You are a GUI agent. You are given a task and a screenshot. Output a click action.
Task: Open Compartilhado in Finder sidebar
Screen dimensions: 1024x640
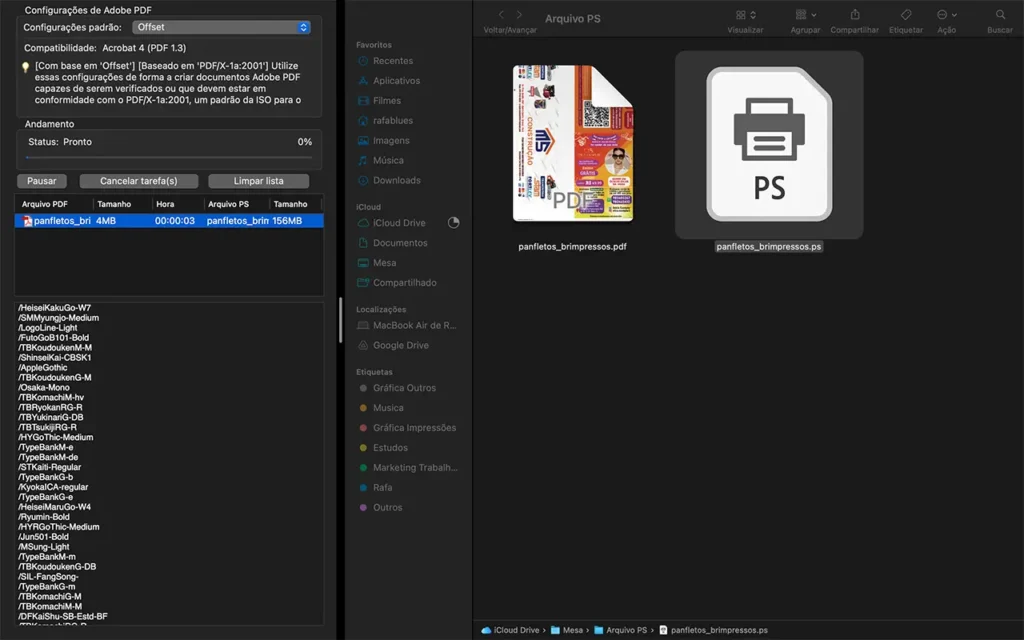point(404,283)
